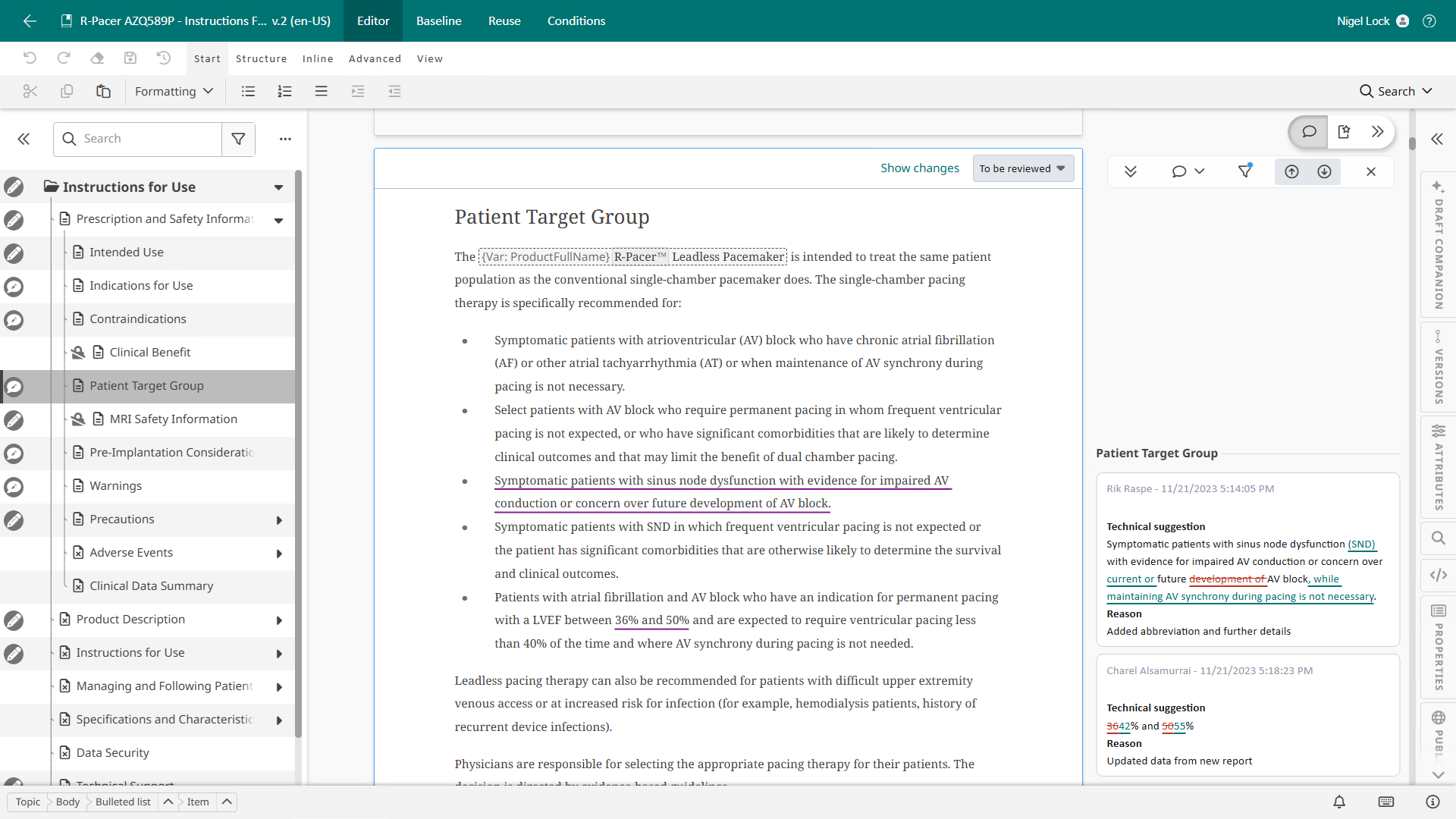Viewport: 1456px width, 819px height.
Task: Switch to the Conditions tab
Action: pyautogui.click(x=576, y=20)
